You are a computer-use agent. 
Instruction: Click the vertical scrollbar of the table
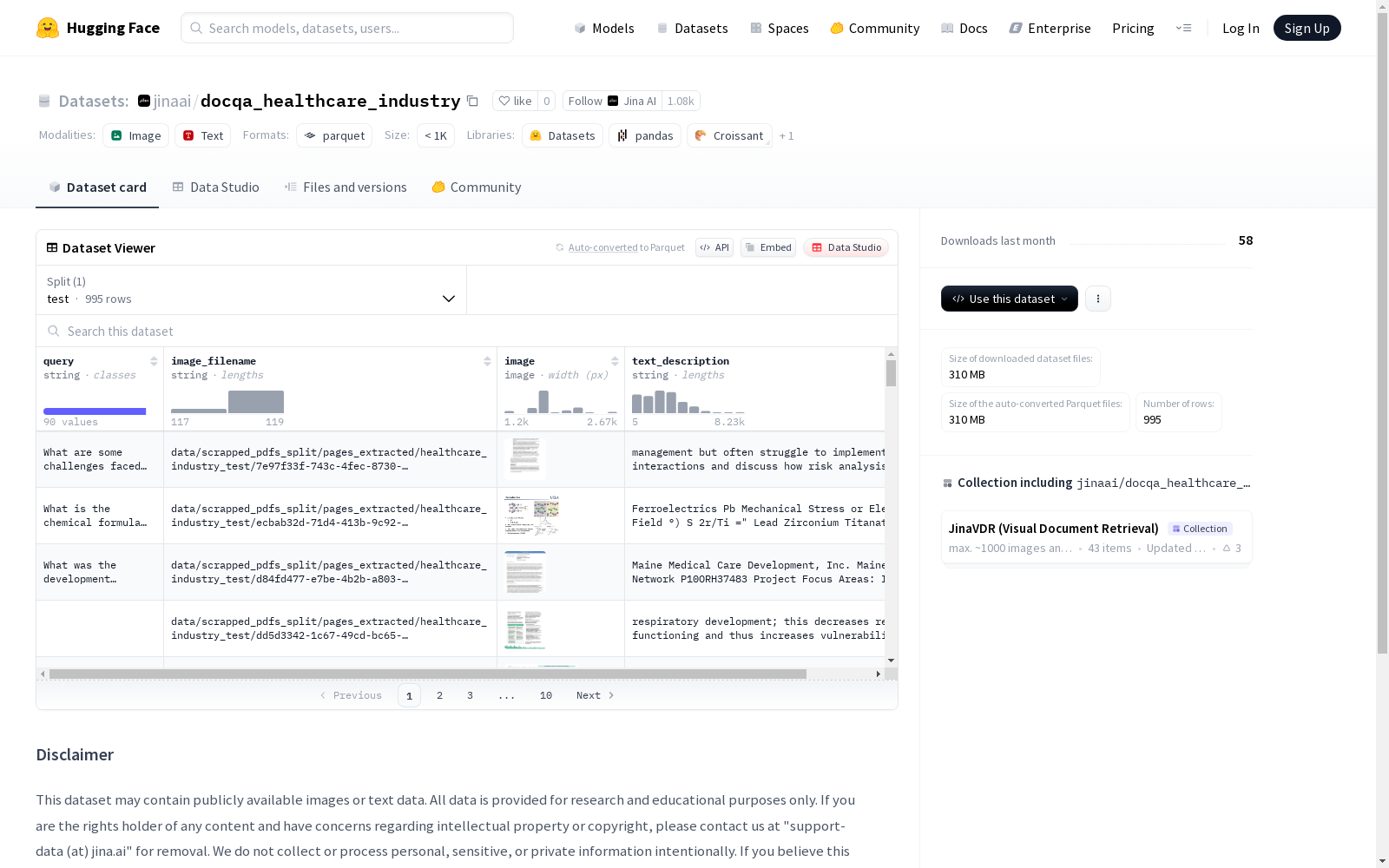pyautogui.click(x=891, y=373)
